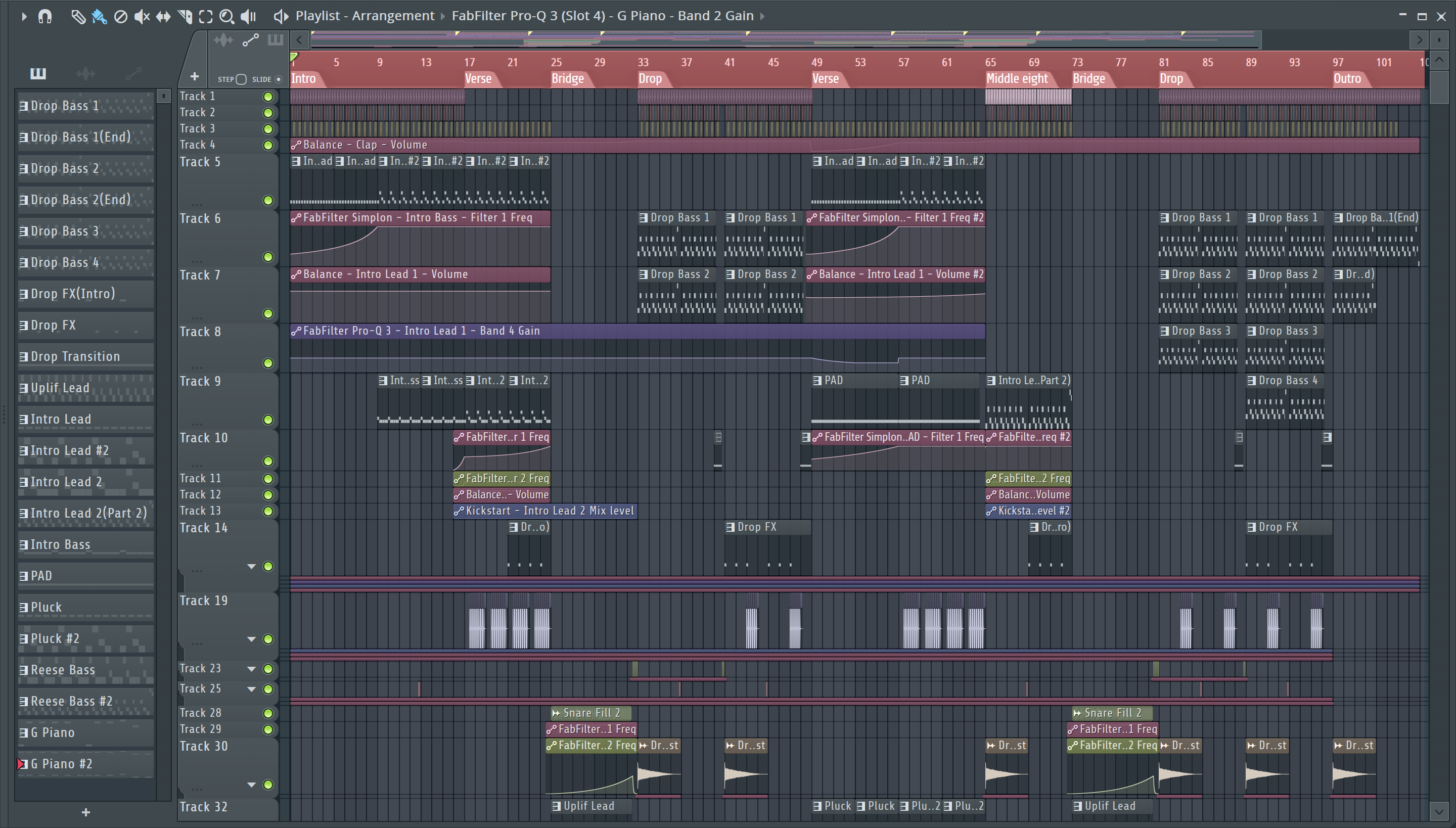Open arrangement dropdown after Playlist - Arrangement

click(442, 17)
